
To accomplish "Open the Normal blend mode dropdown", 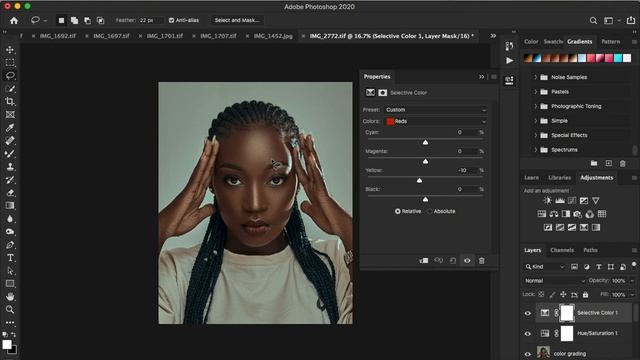I will [x=554, y=281].
